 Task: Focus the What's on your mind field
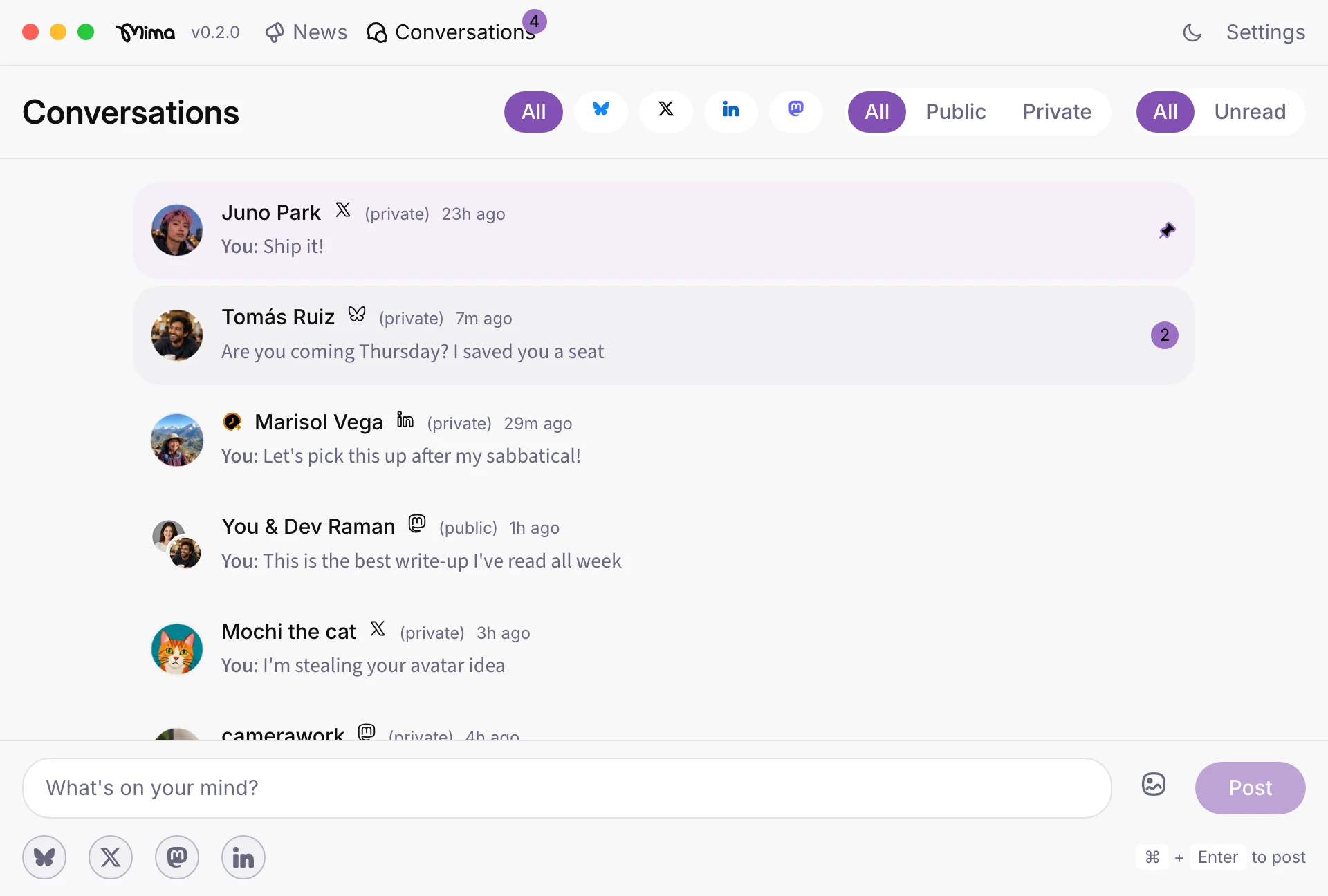pyautogui.click(x=567, y=787)
